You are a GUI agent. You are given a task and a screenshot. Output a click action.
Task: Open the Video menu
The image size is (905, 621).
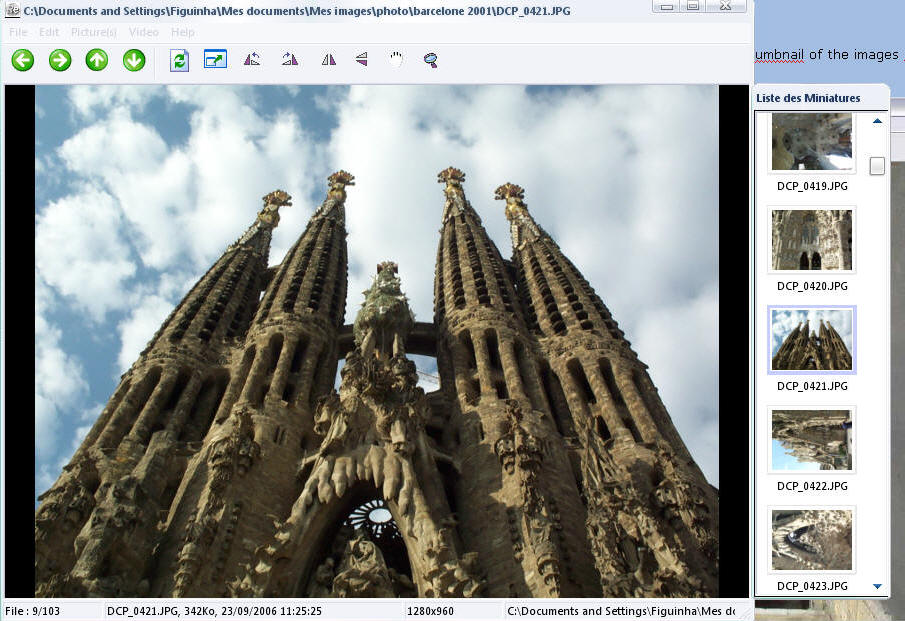pos(144,32)
